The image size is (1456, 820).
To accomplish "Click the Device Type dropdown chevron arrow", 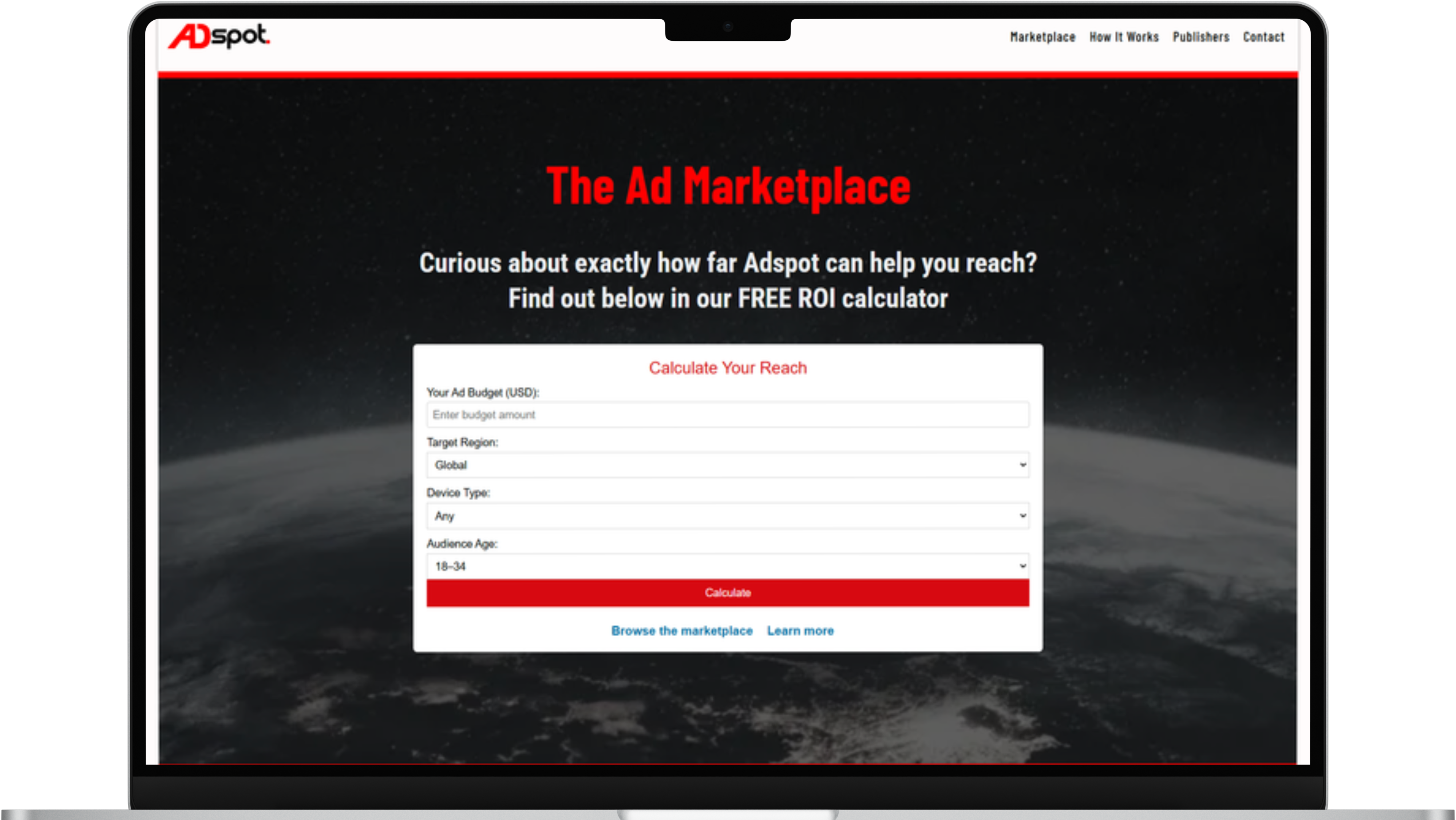I will tap(1022, 516).
